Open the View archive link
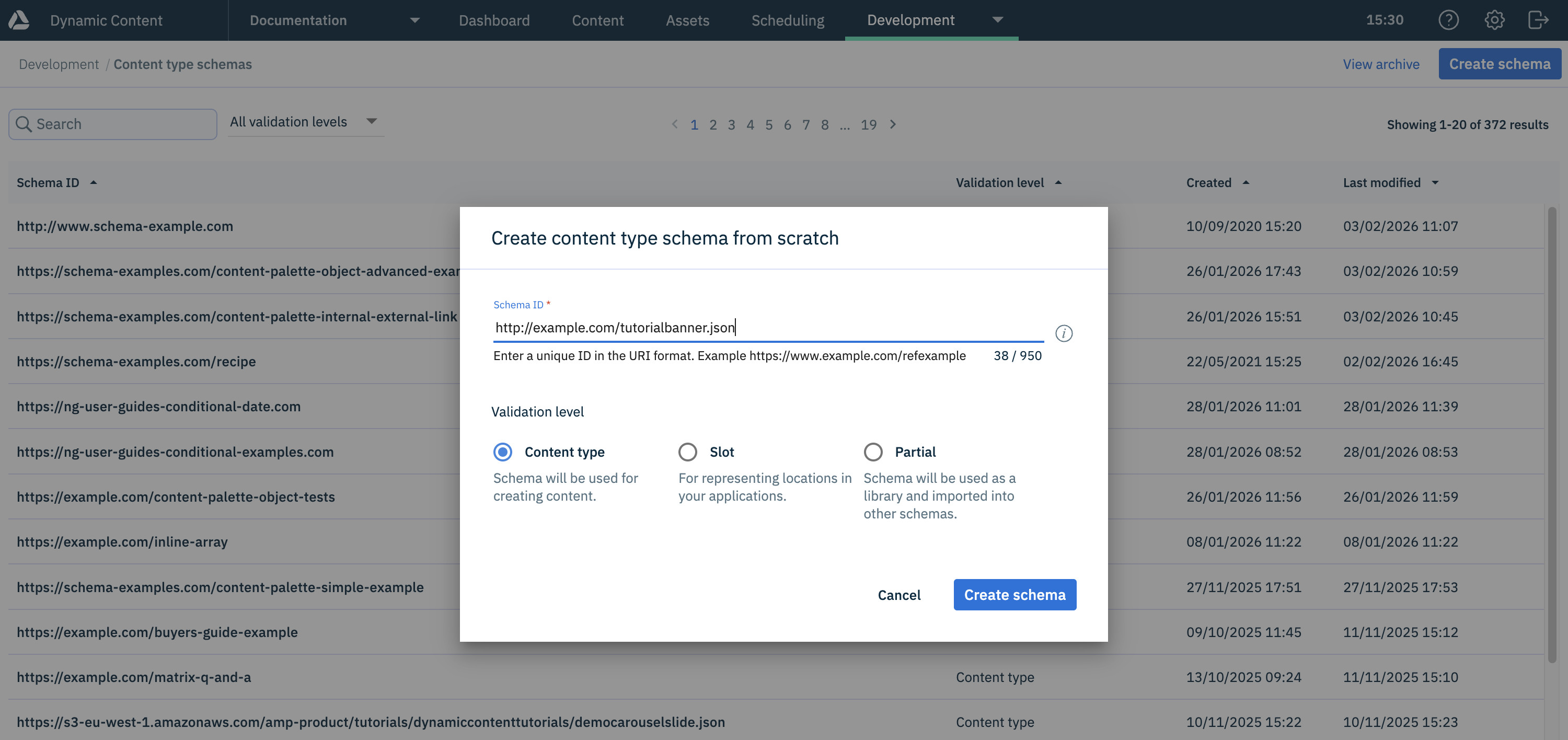This screenshot has width=1568, height=740. pos(1381,64)
